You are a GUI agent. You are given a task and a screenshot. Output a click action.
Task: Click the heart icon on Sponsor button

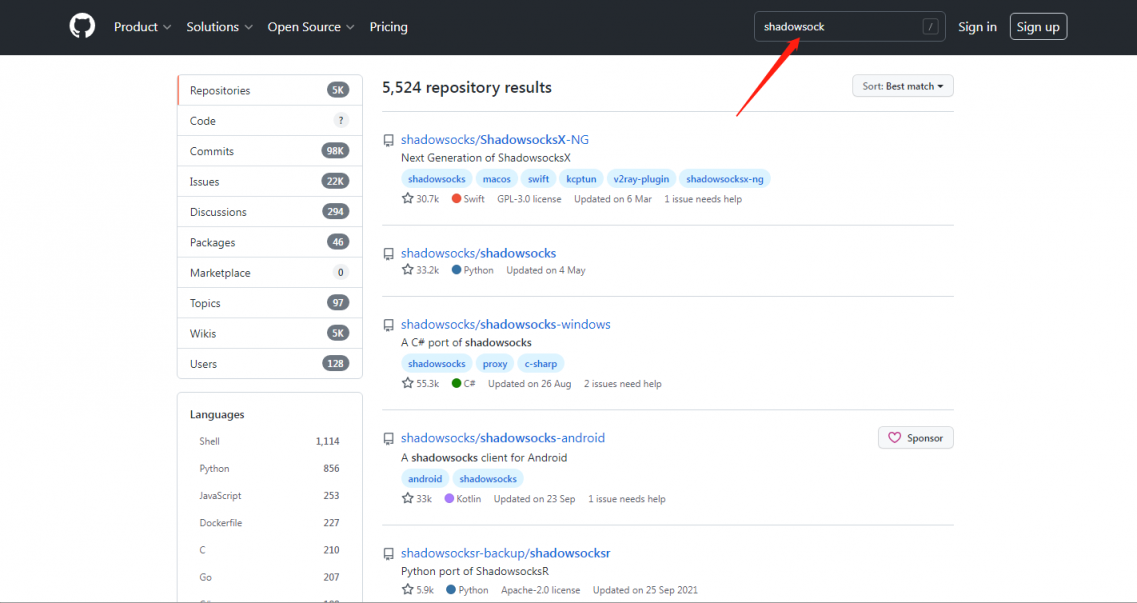coord(894,438)
